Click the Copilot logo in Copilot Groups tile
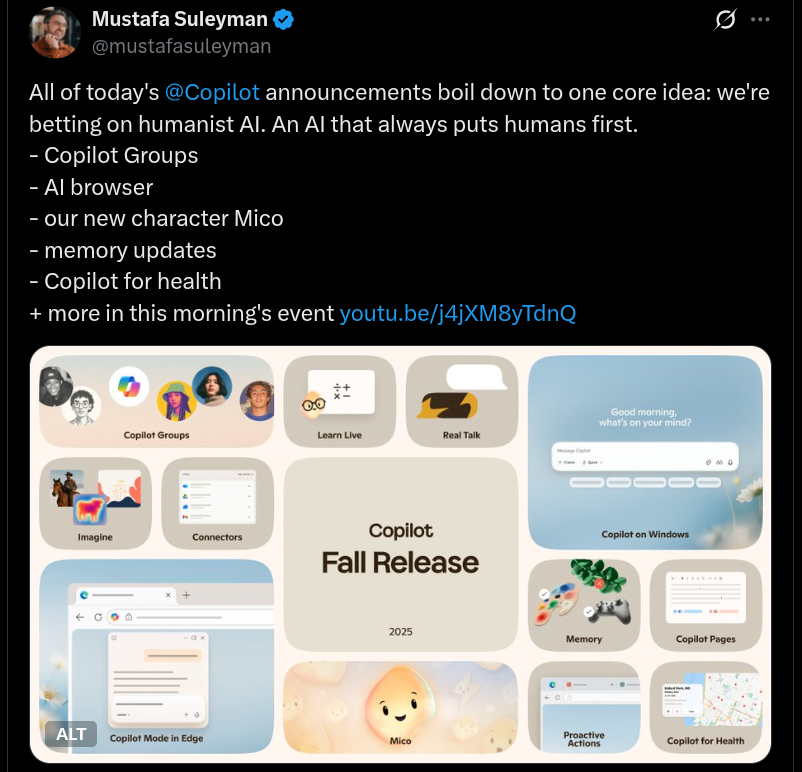The height and width of the screenshot is (772, 802). (x=129, y=386)
